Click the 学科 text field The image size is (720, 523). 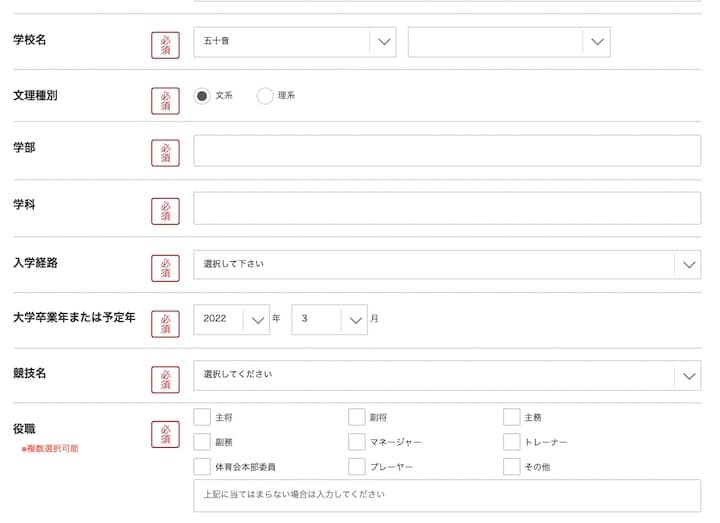(x=446, y=208)
